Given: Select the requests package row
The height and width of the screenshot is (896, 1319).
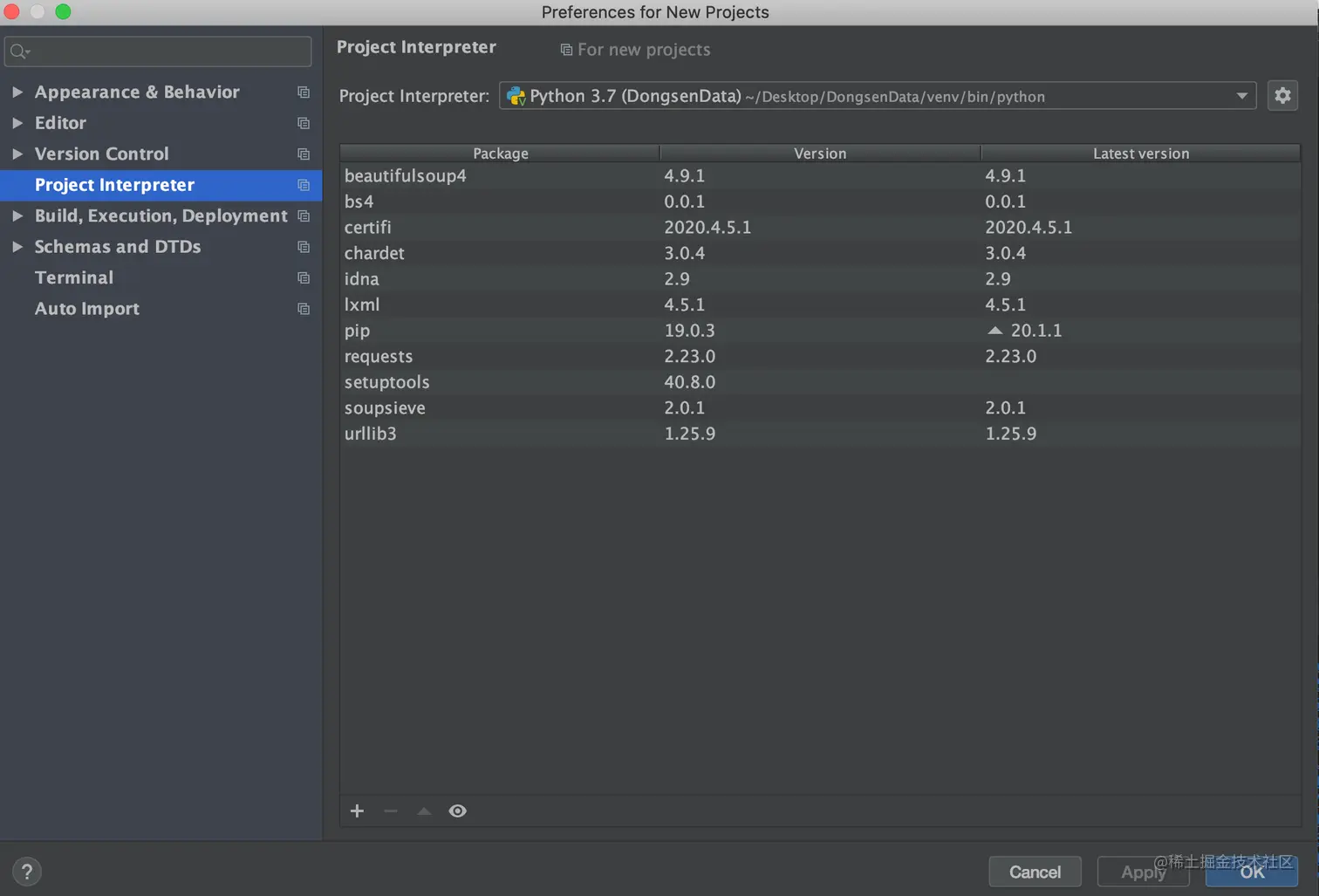Looking at the screenshot, I should (x=820, y=356).
